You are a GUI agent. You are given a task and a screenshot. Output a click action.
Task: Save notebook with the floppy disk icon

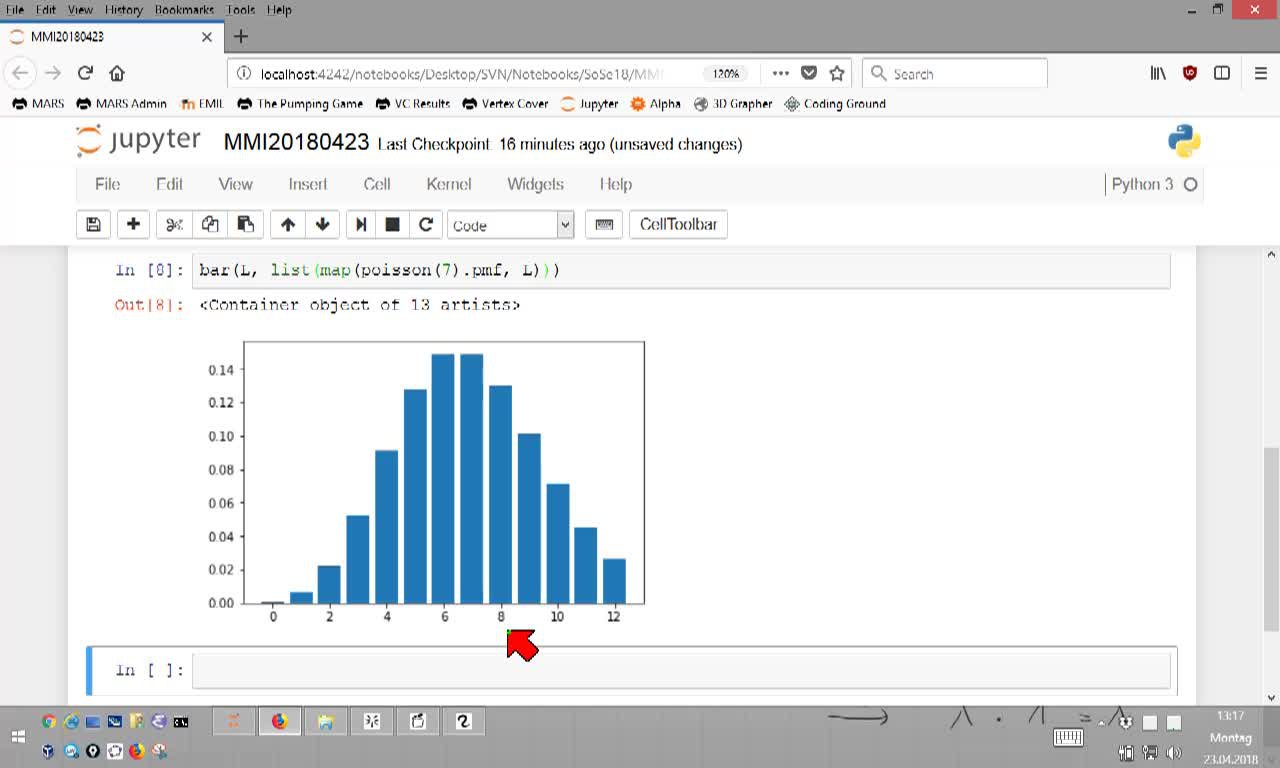pos(93,224)
